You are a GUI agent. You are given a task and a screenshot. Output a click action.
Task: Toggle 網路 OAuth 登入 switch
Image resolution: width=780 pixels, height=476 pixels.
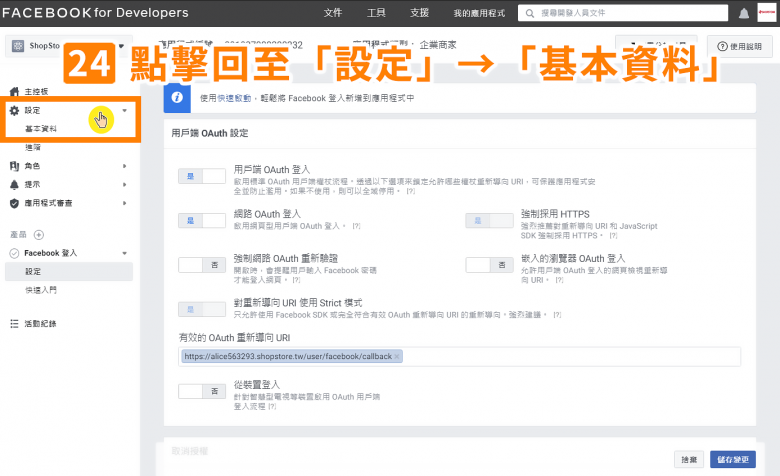pyautogui.click(x=202, y=220)
